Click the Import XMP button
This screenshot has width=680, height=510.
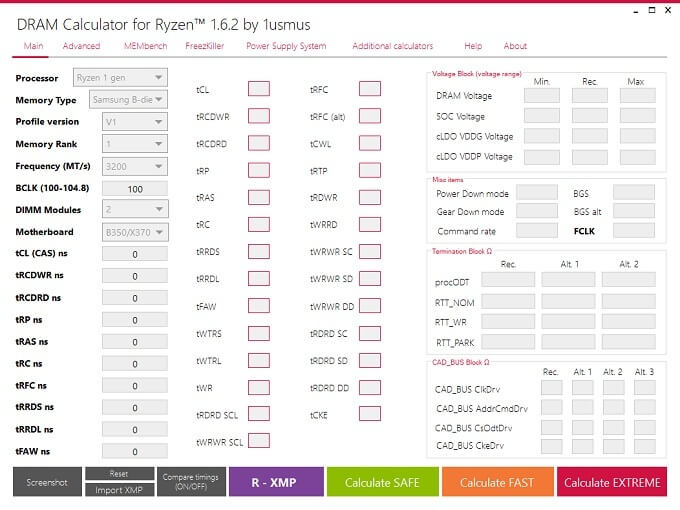tap(120, 490)
